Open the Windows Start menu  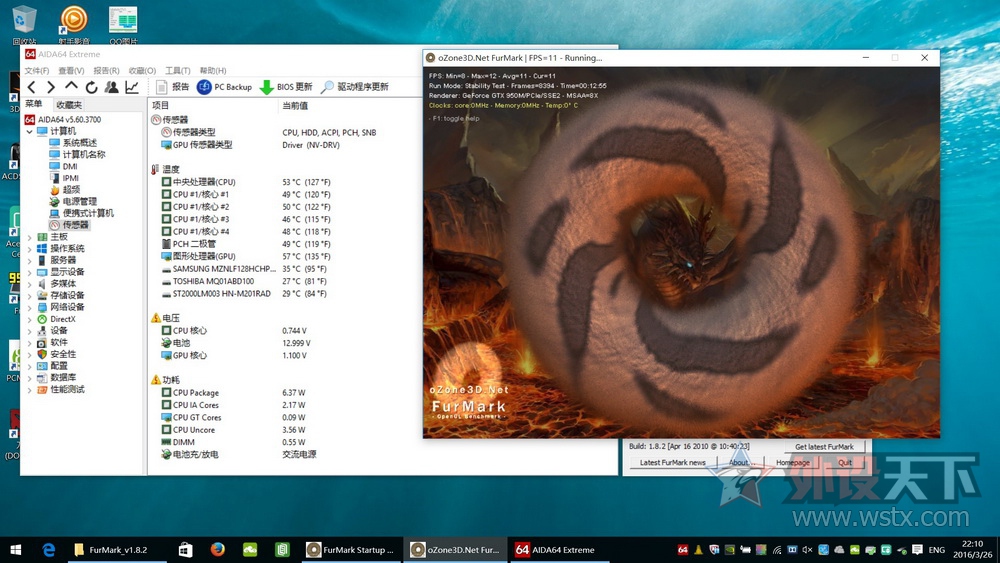coord(15,550)
